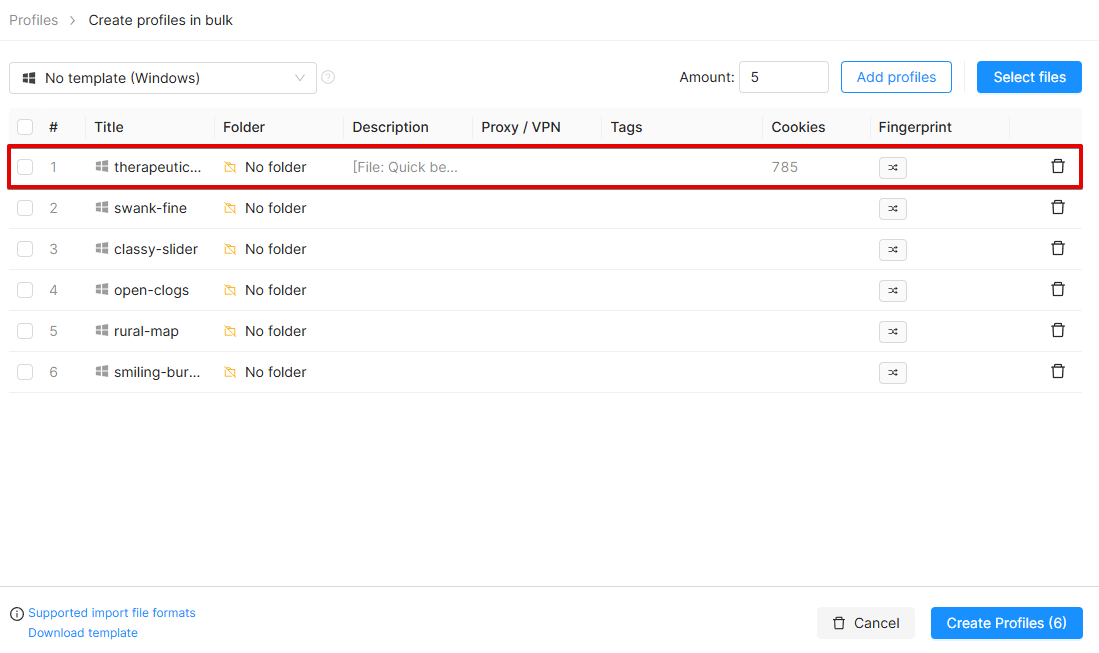This screenshot has width=1099, height=653.
Task: Randomize fingerprint for swank-fine profile
Action: [x=892, y=209]
